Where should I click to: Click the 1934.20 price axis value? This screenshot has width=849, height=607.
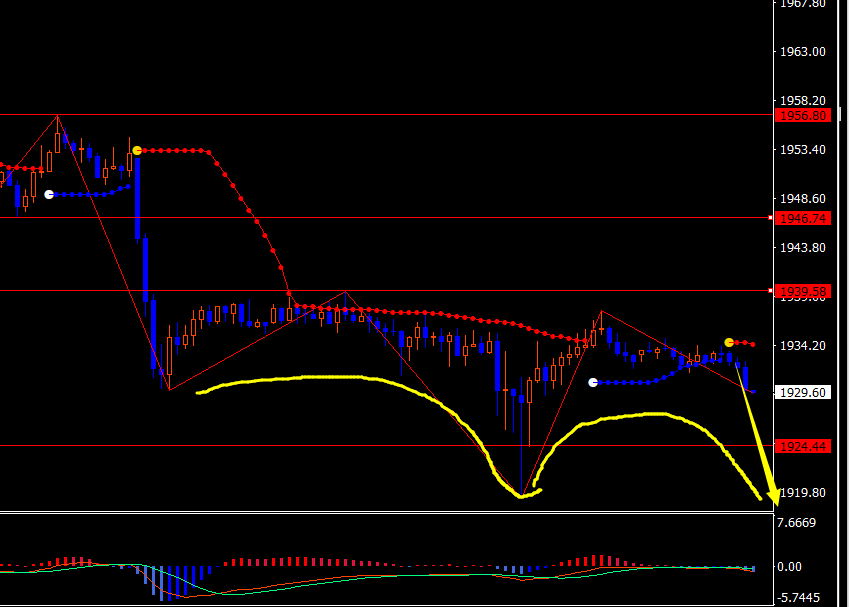click(x=802, y=345)
